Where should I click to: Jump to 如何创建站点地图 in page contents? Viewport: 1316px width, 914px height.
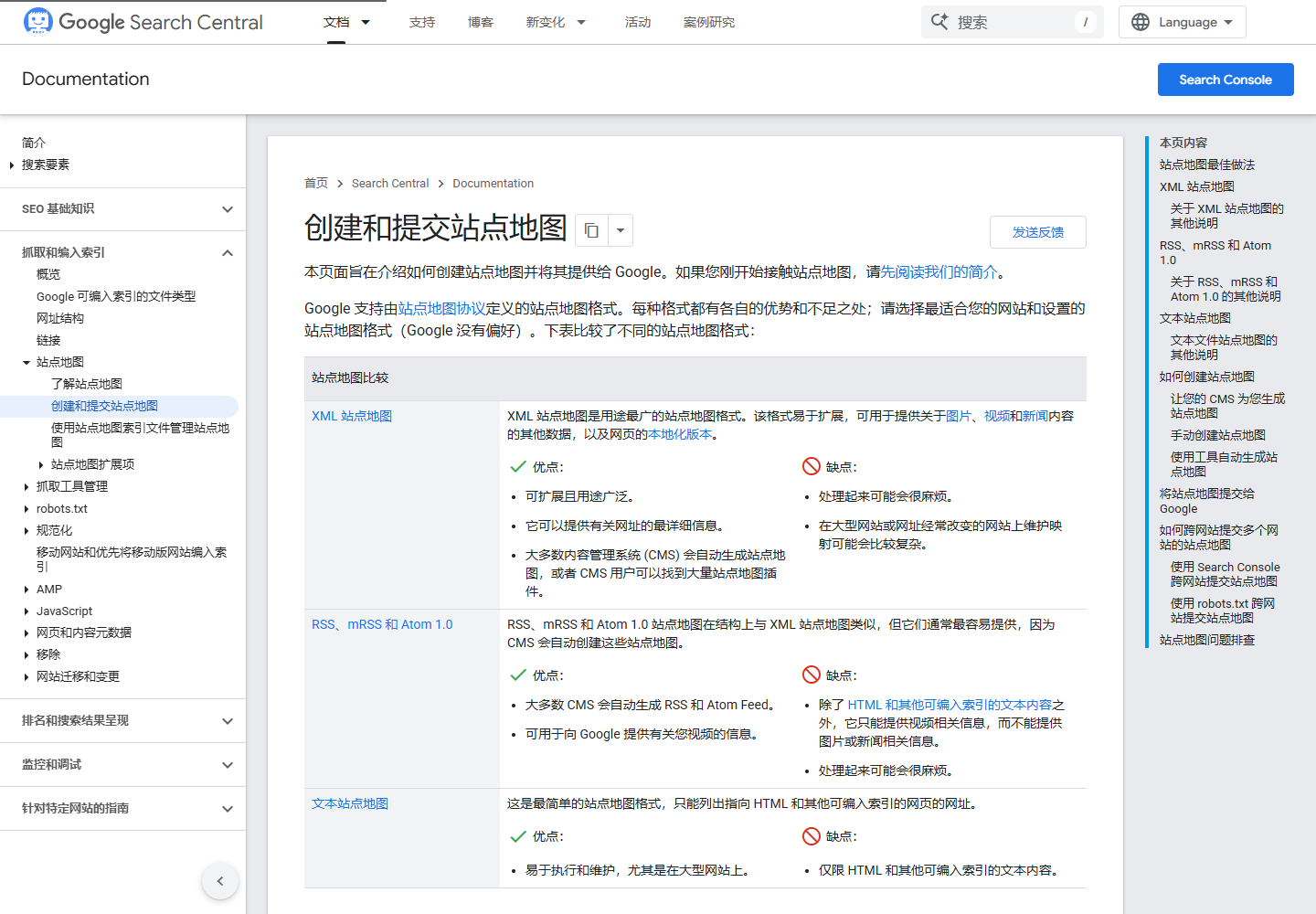(x=1207, y=377)
